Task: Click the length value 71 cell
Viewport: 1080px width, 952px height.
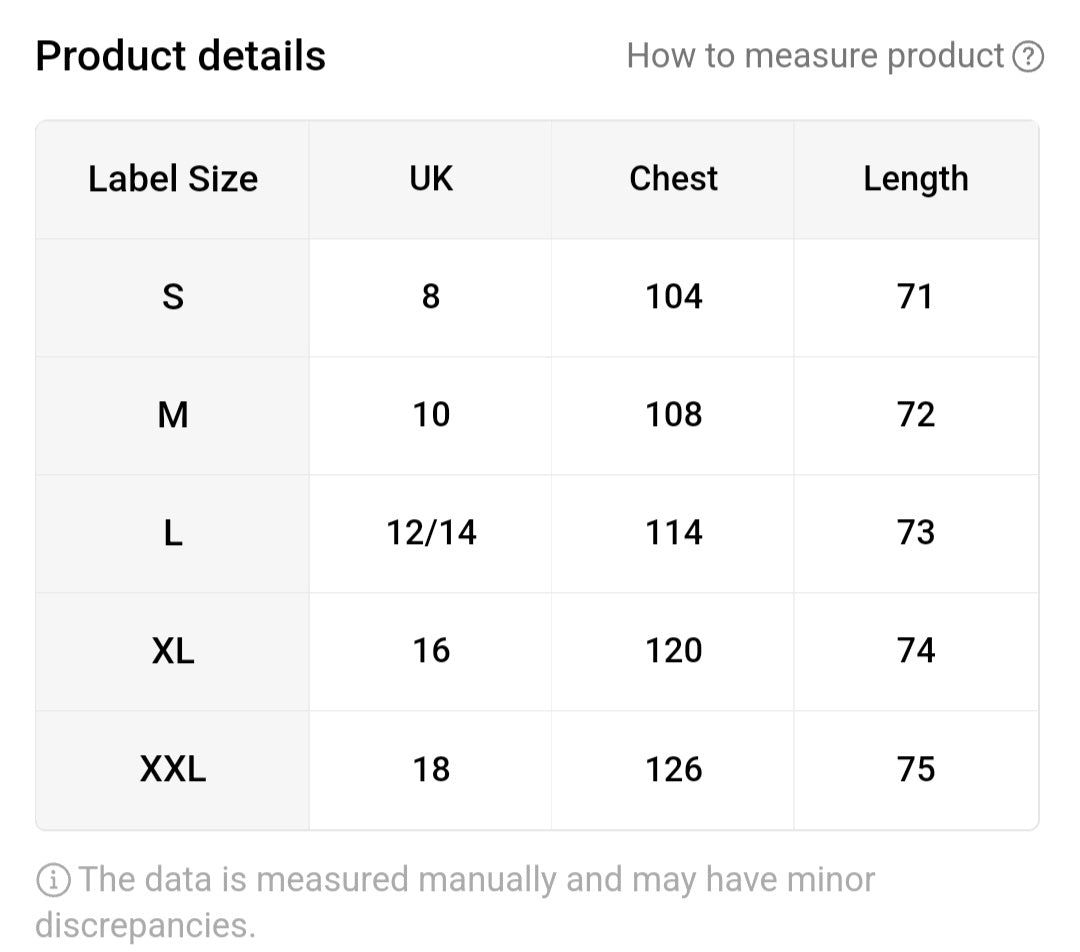Action: pyautogui.click(x=916, y=298)
